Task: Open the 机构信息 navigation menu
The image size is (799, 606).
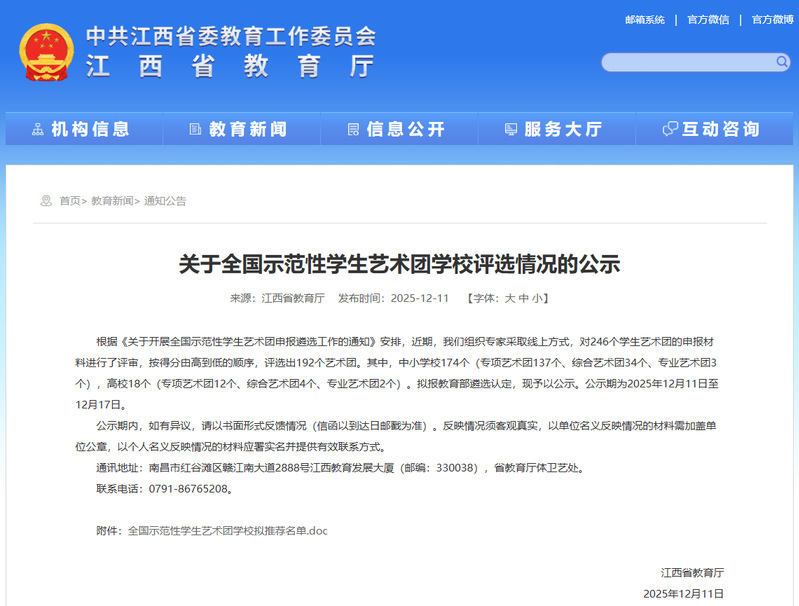Action: click(x=90, y=129)
